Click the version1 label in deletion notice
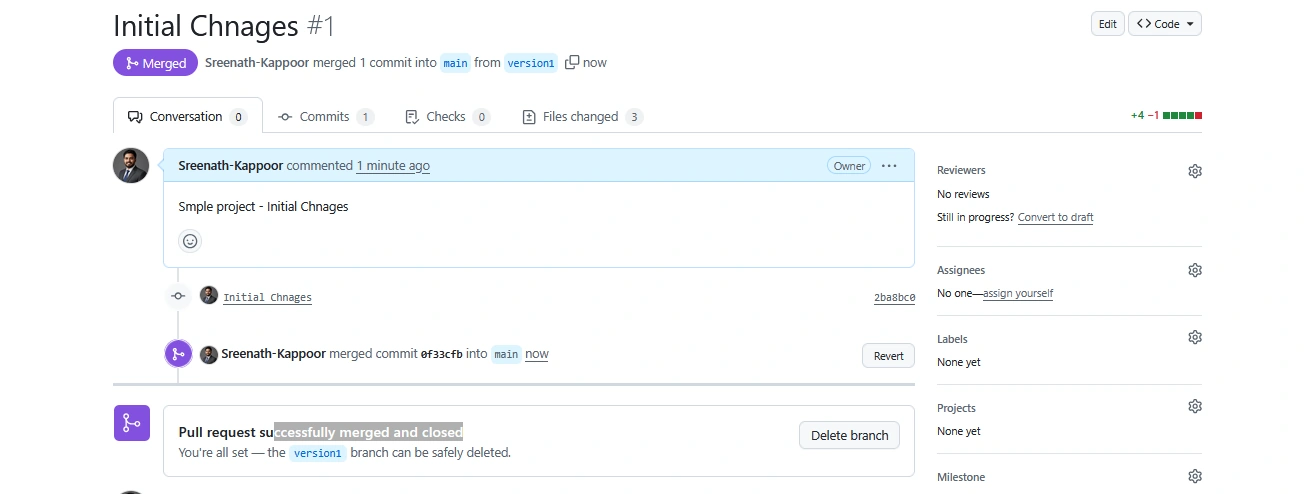The width and height of the screenshot is (1310, 494). tap(318, 453)
